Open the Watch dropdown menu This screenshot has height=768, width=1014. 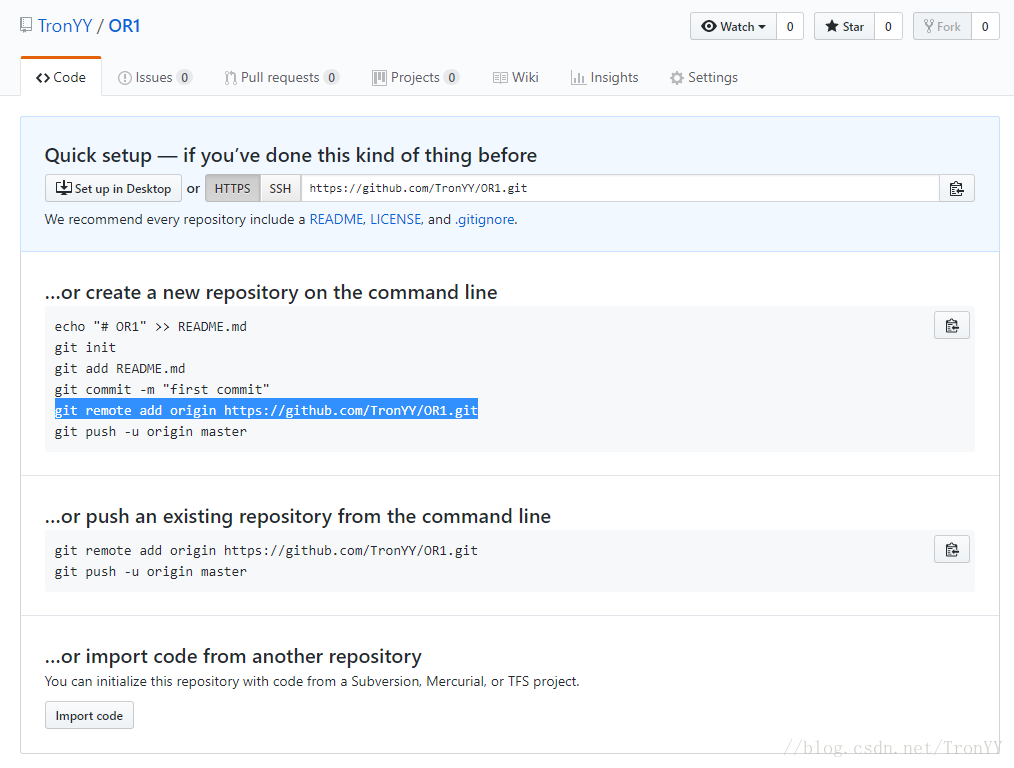(733, 27)
